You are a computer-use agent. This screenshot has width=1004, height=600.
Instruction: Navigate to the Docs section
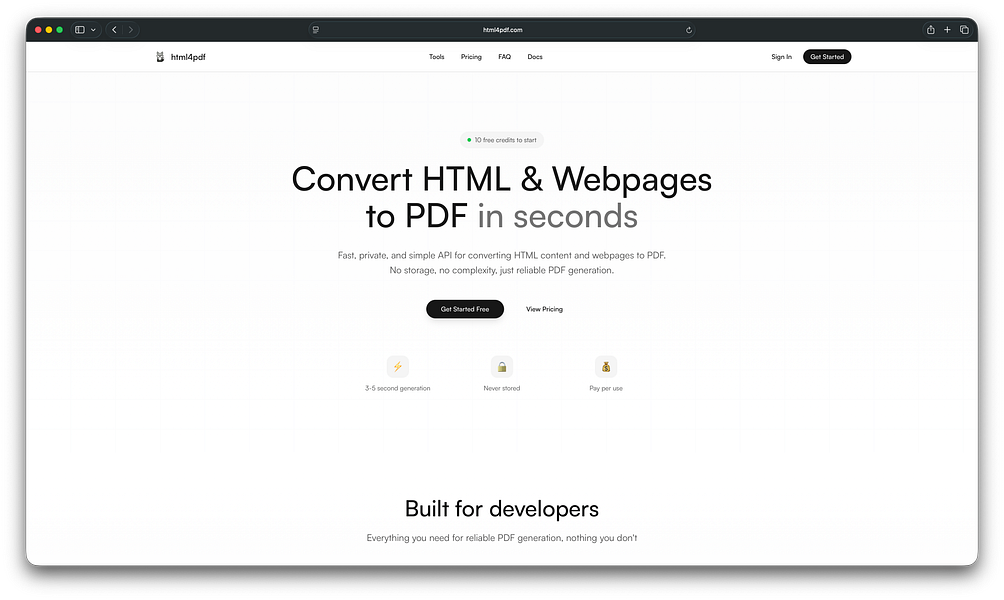pyautogui.click(x=535, y=57)
